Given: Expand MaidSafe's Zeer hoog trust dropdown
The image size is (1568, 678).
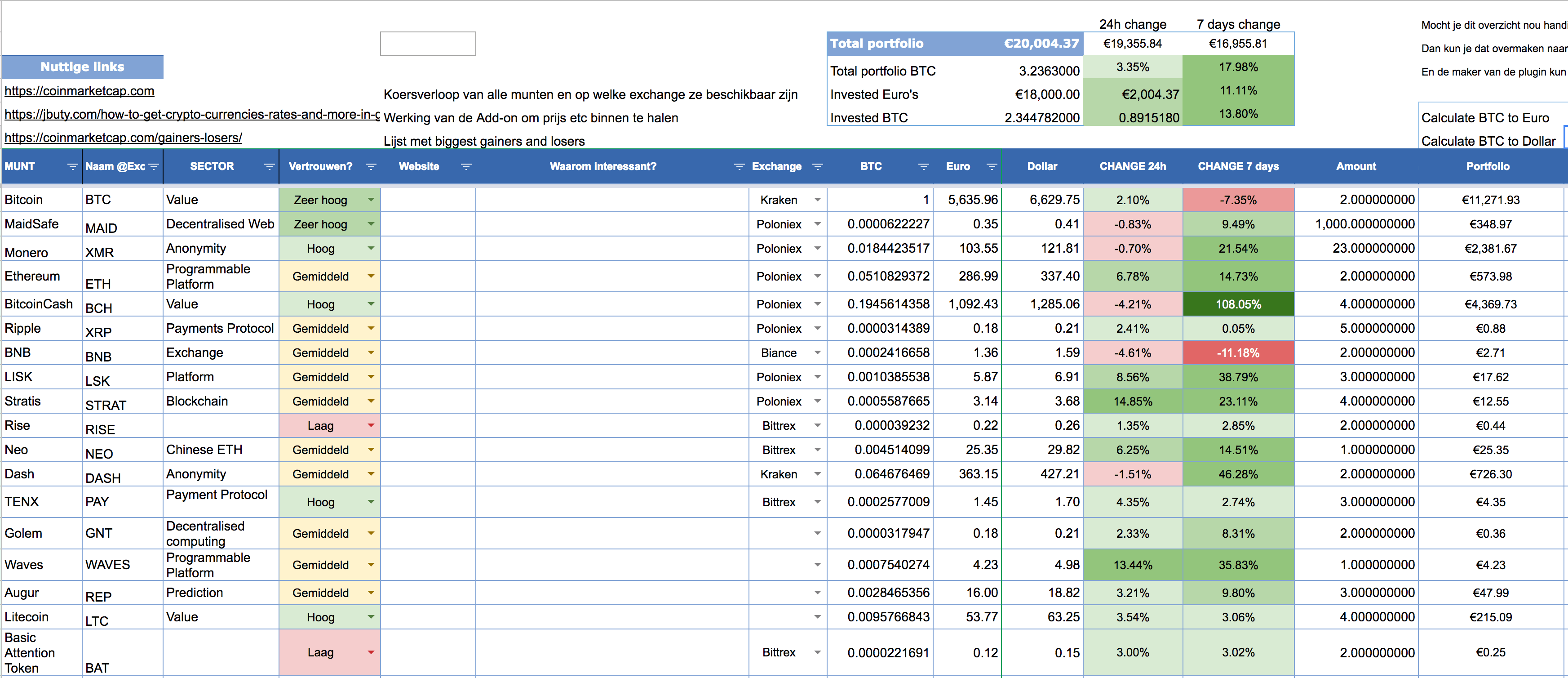Looking at the screenshot, I should click(x=371, y=224).
